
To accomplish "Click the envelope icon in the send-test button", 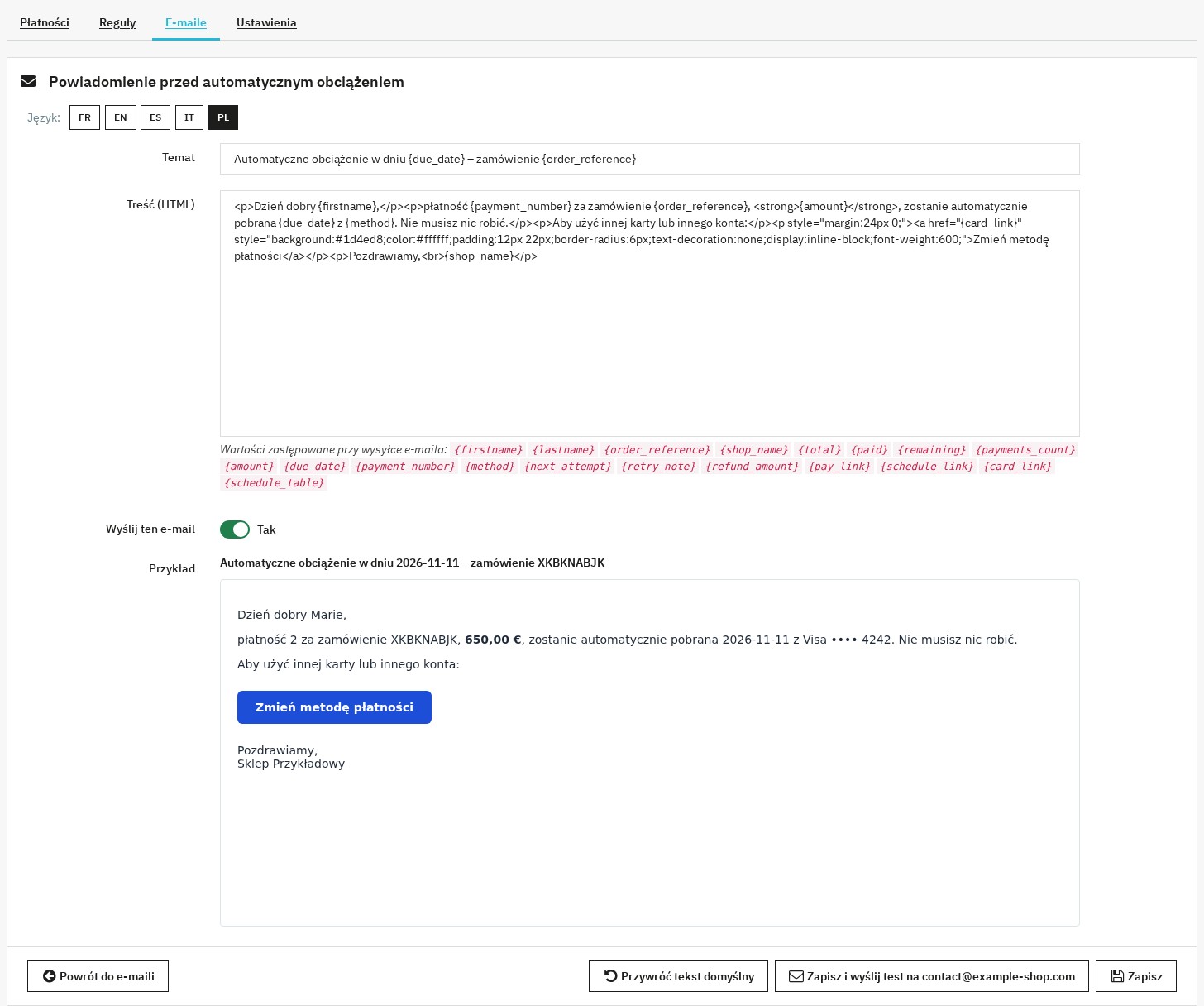I will click(796, 976).
